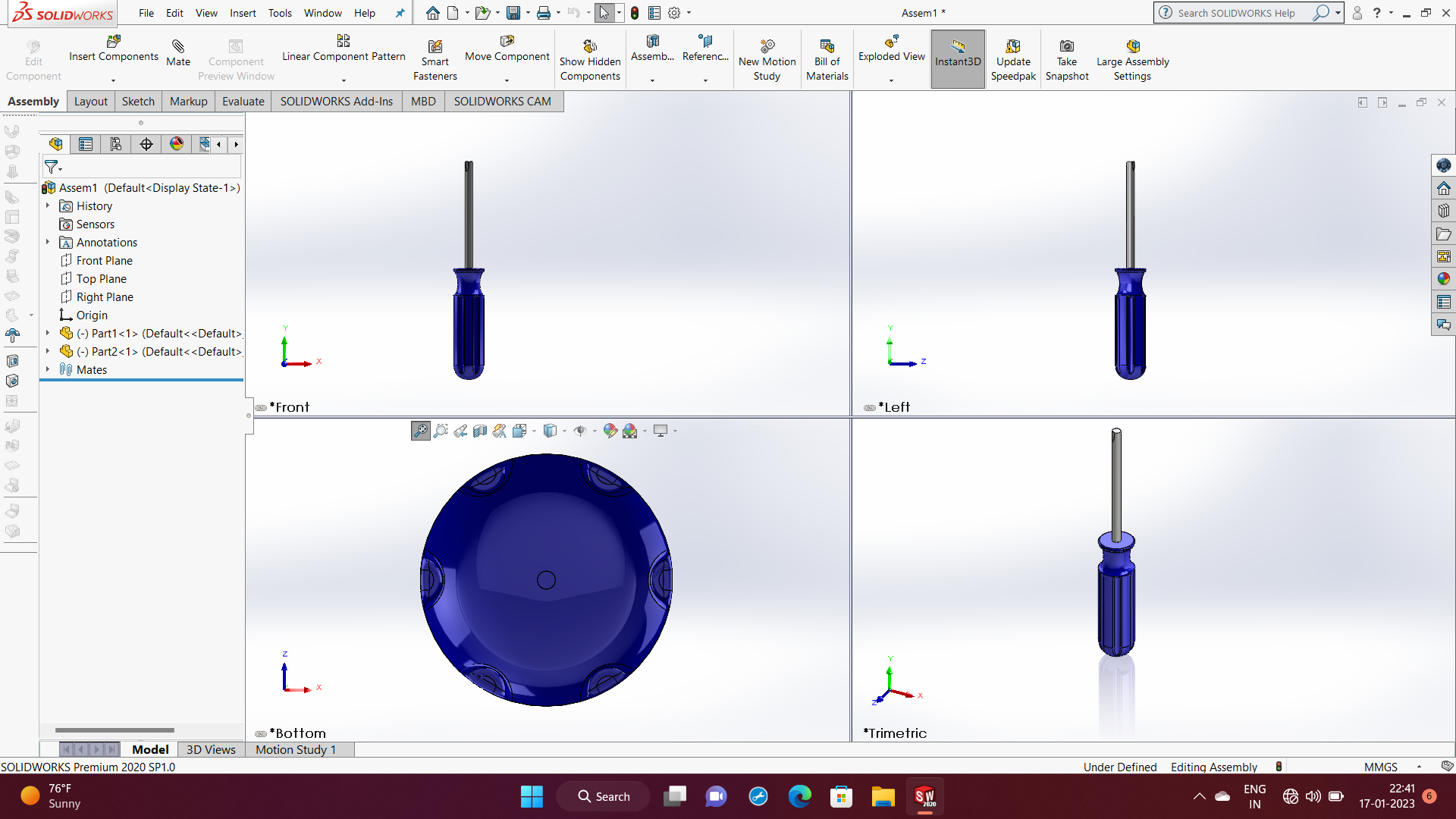Viewport: 1456px width, 819px height.
Task: Open Large Assembly Settings
Action: coord(1132,59)
